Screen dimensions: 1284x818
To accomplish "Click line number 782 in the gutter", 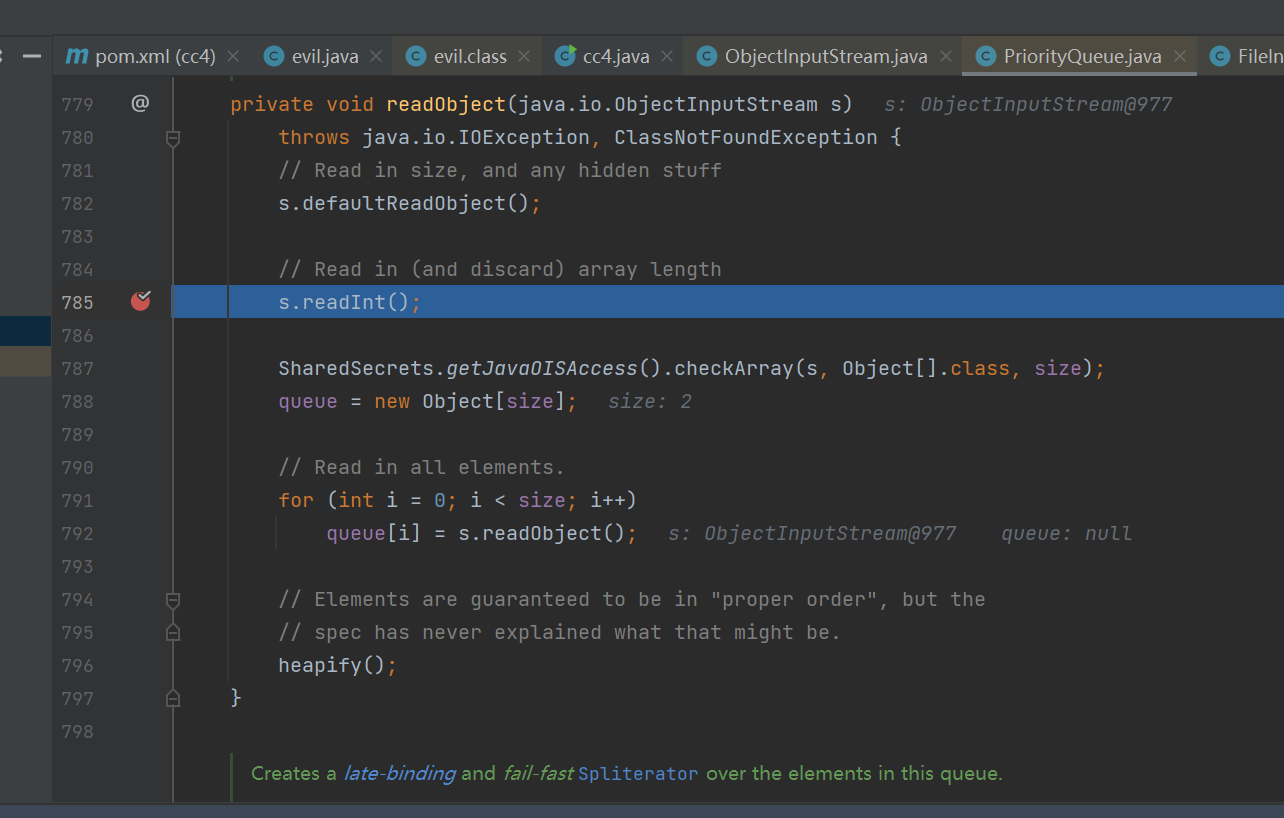I will [77, 203].
